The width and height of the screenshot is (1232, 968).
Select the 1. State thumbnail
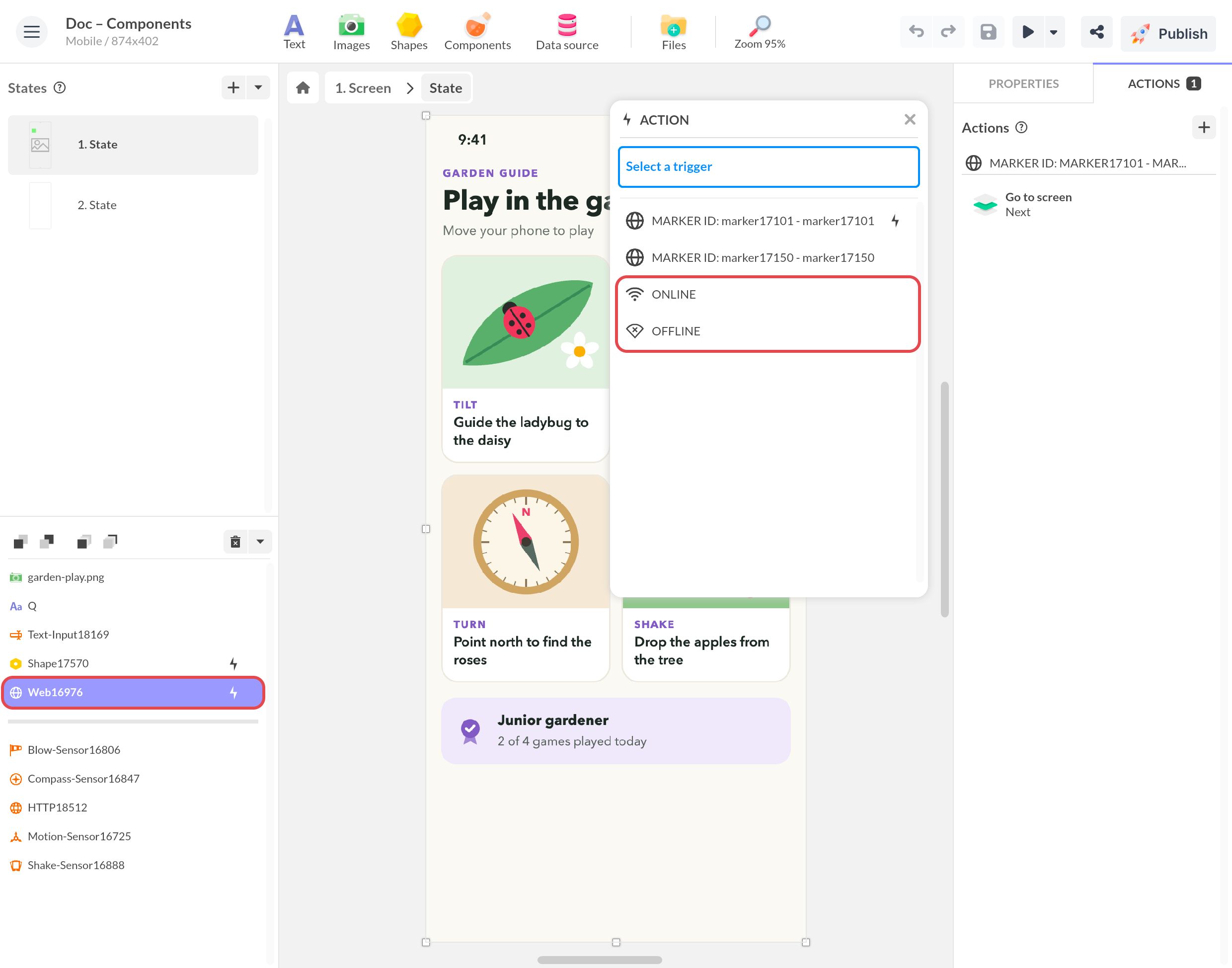coord(40,145)
